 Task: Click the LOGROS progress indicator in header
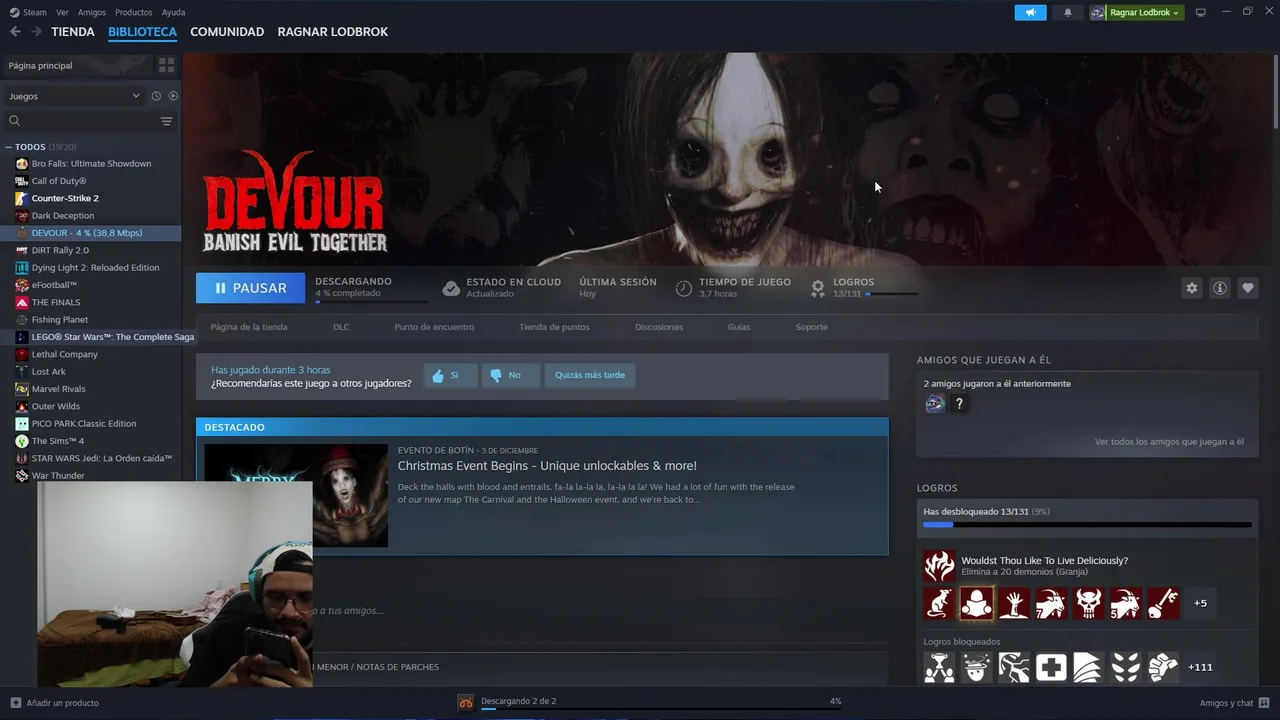tap(892, 294)
